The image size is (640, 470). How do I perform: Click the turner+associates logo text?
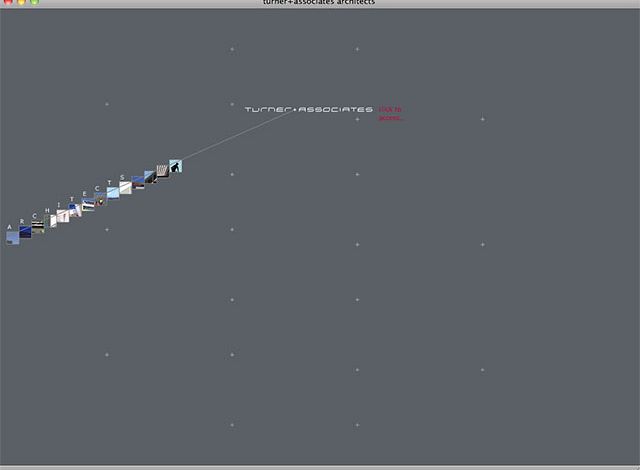[x=308, y=109]
